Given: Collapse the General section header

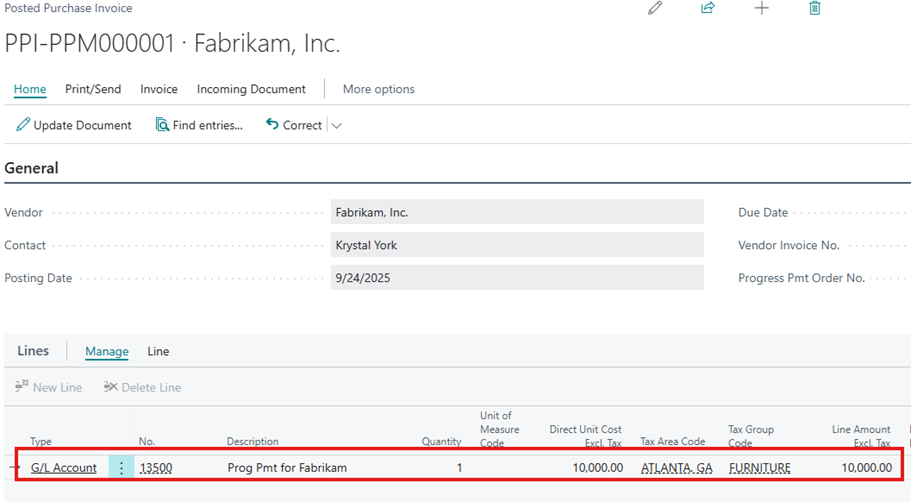Looking at the screenshot, I should pos(32,168).
